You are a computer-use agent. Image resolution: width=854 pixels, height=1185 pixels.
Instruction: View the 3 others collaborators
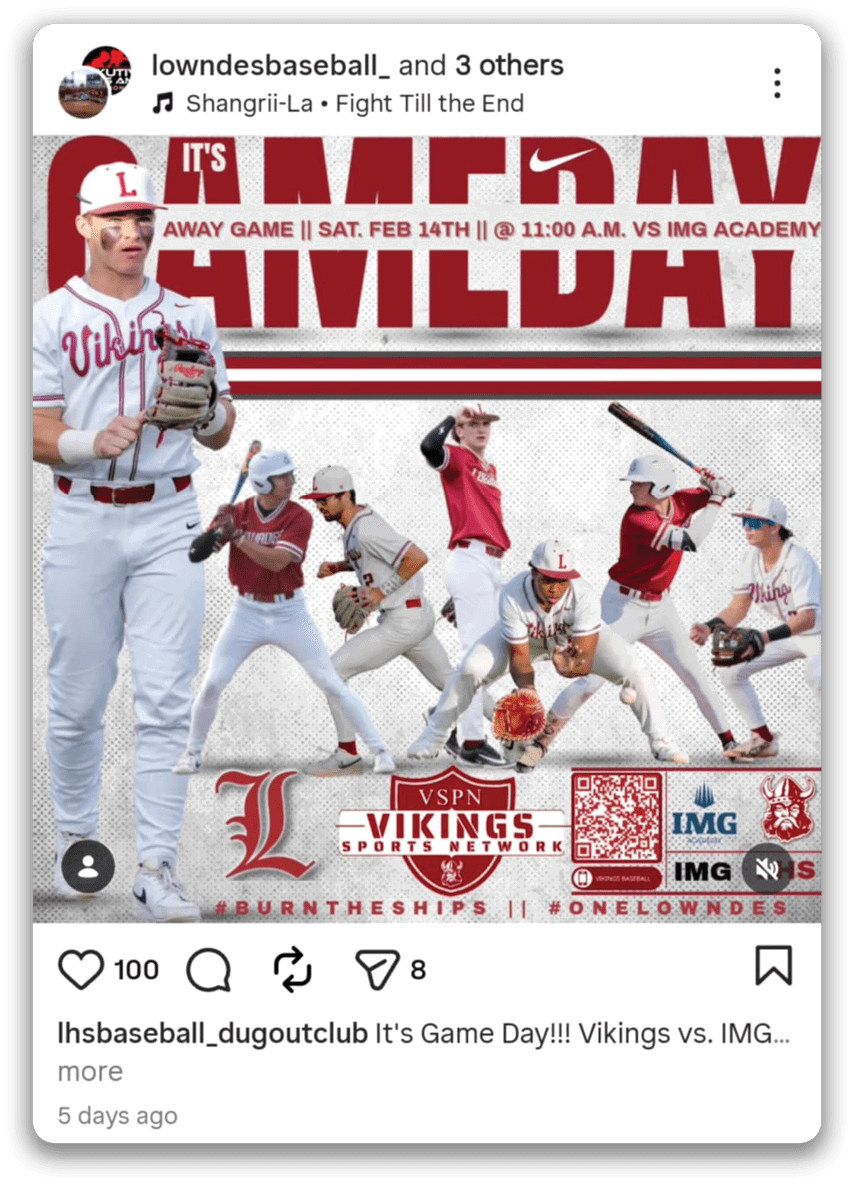[x=509, y=65]
